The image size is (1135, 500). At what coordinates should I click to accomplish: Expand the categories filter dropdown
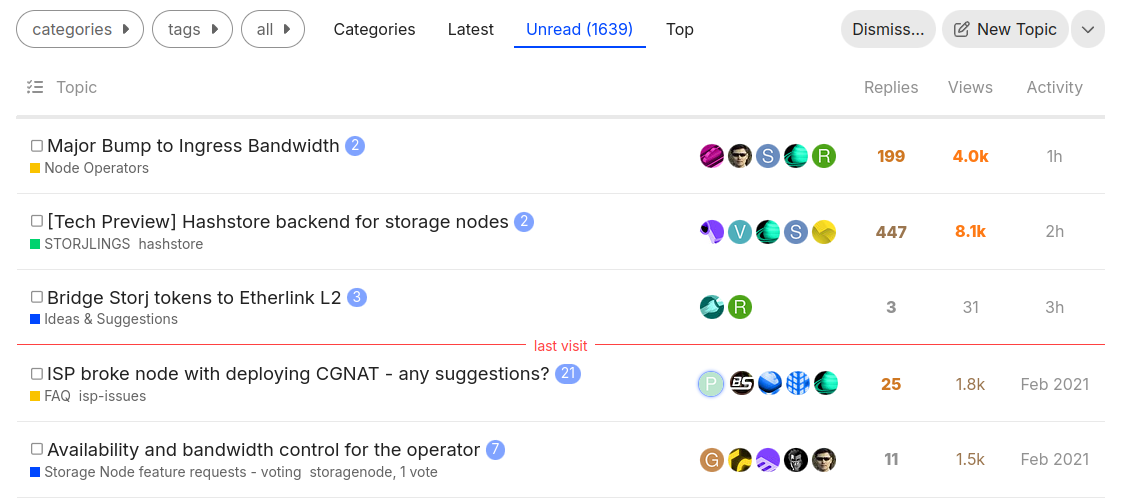80,30
